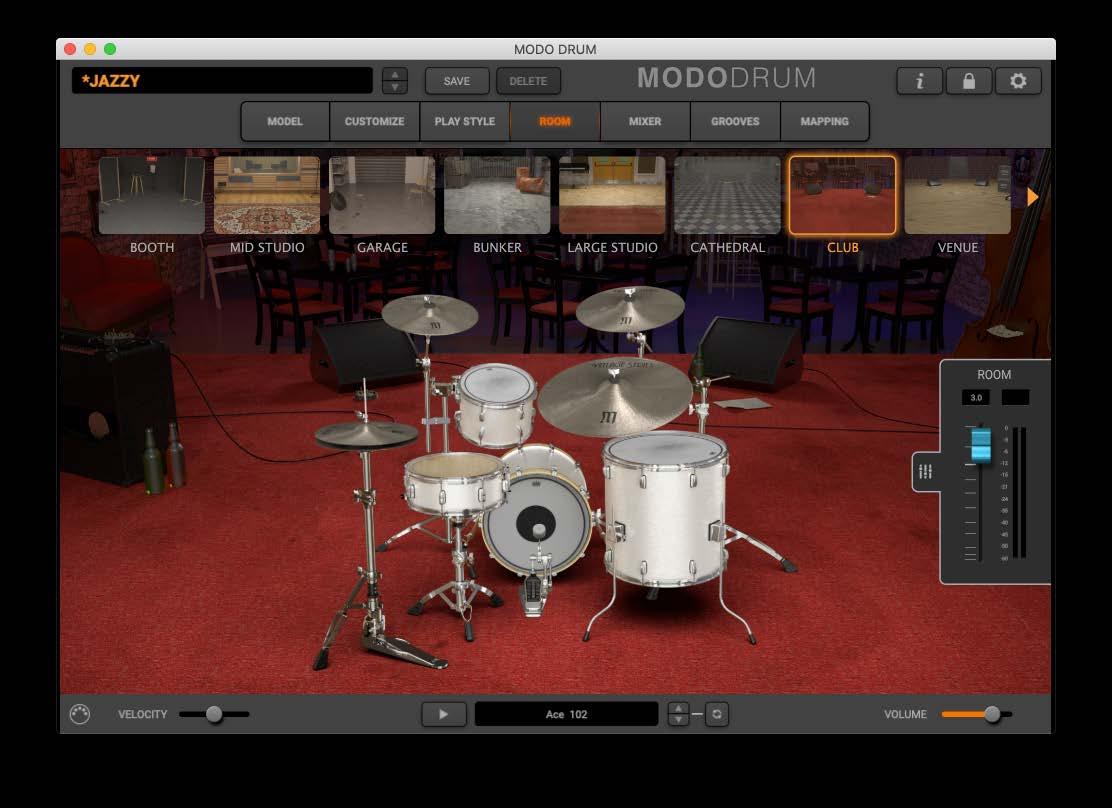
Task: Click the empty ROOM value box beside 3.0
Action: [x=1015, y=398]
